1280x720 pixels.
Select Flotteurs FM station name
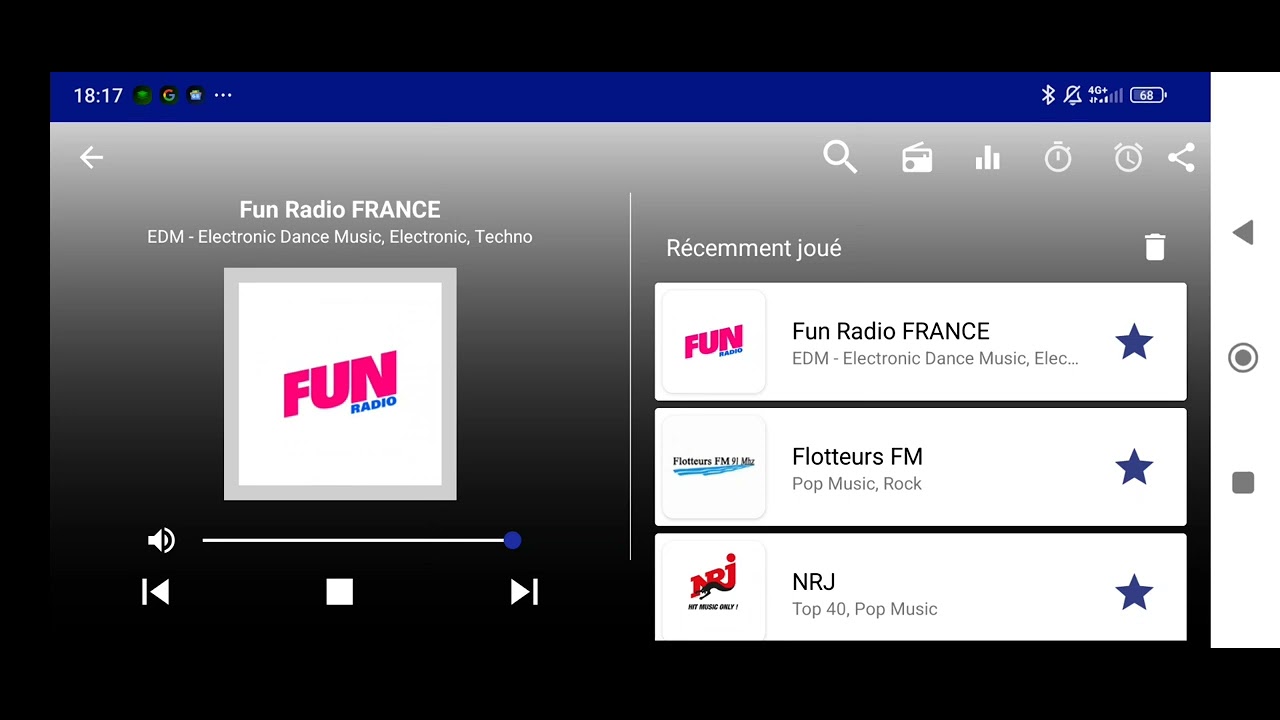[x=857, y=457]
